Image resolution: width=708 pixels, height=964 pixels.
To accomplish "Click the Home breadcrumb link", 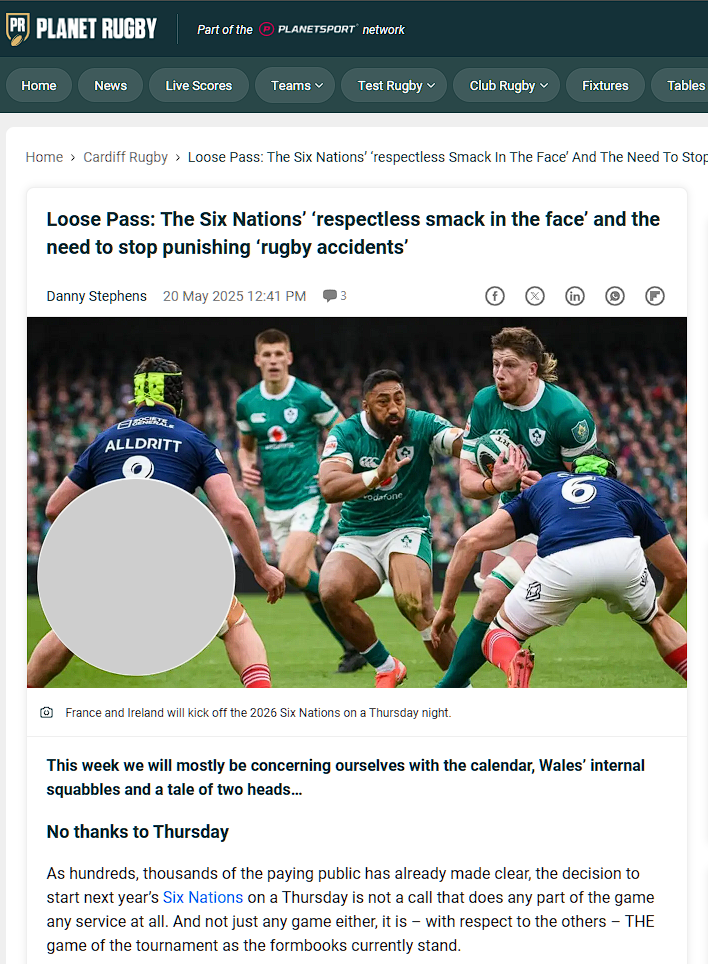I will pyautogui.click(x=44, y=157).
